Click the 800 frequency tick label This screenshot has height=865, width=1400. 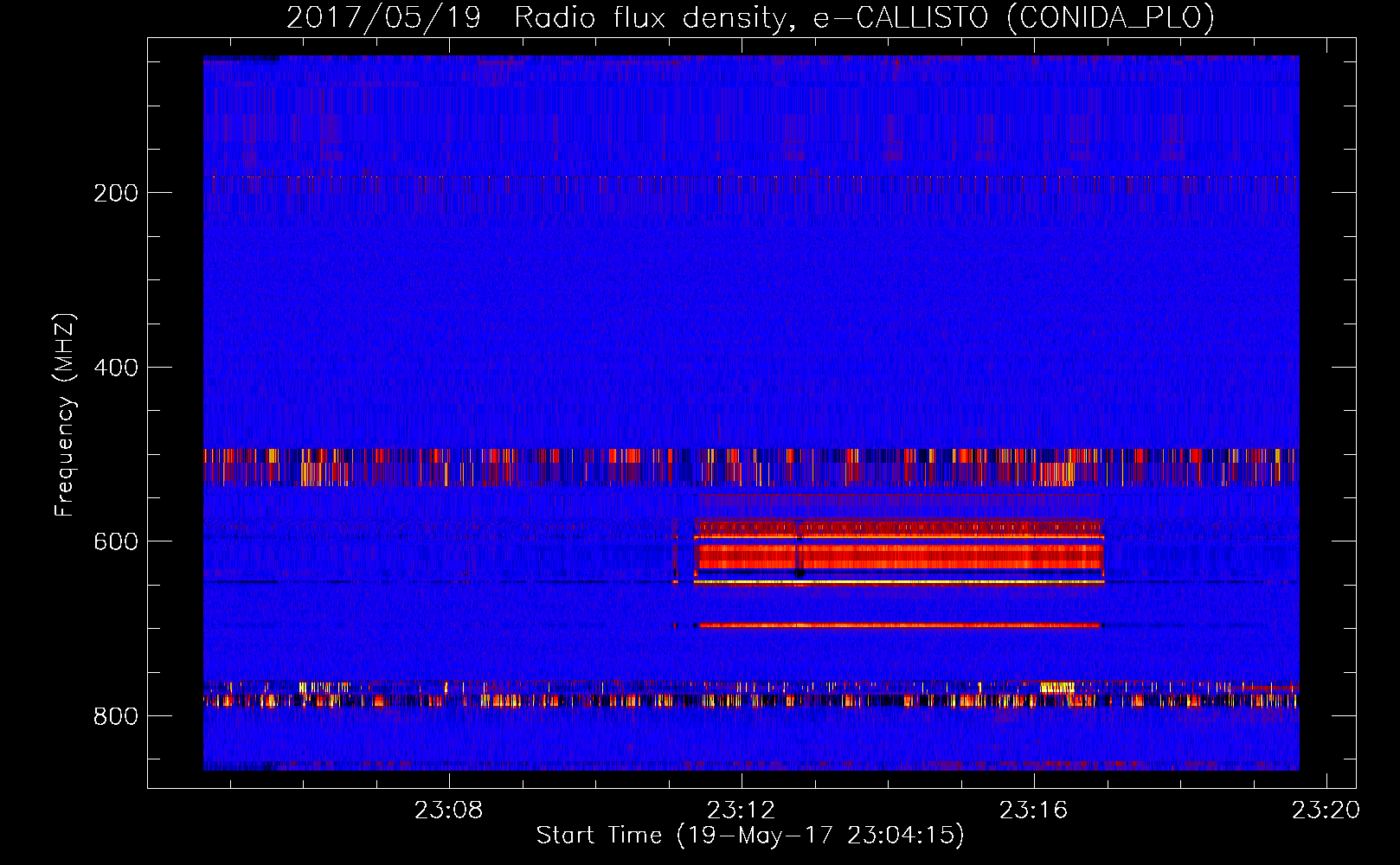tap(116, 716)
